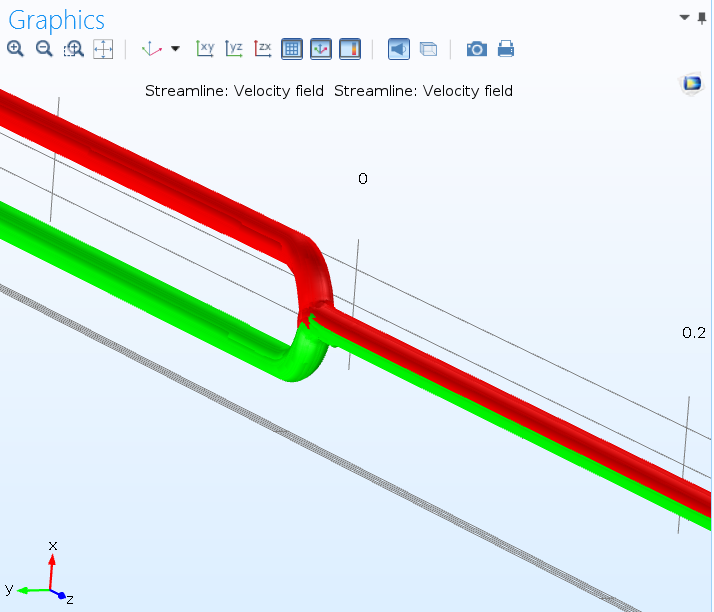Toggle the color legend display

350,48
